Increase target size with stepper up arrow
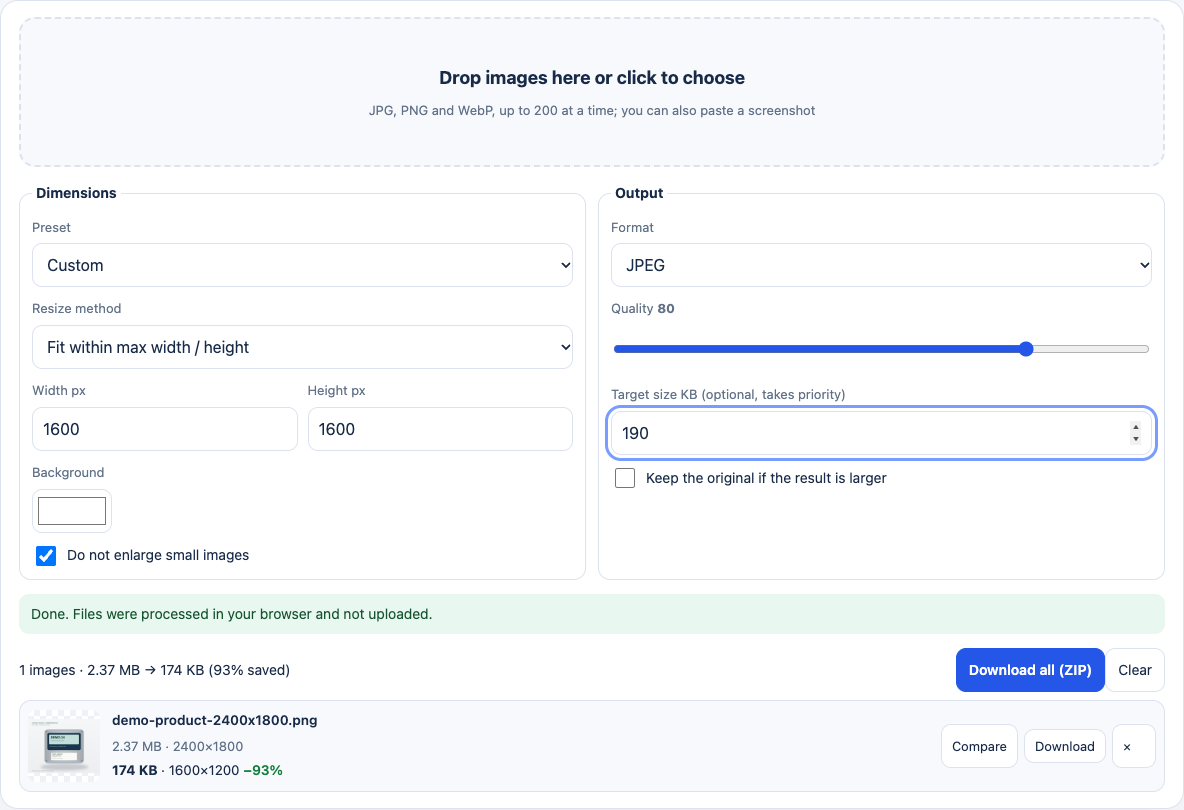This screenshot has width=1184, height=810. (1136, 427)
